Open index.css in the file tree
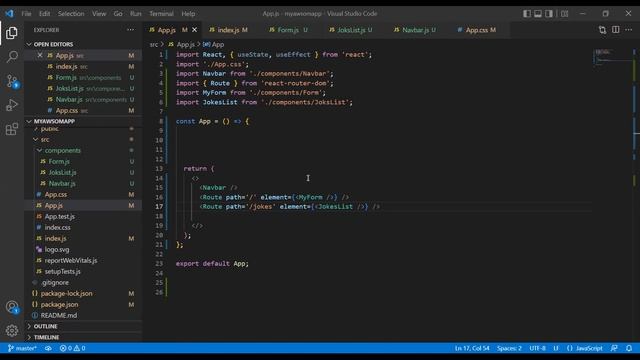The height and width of the screenshot is (360, 640). coord(58,228)
